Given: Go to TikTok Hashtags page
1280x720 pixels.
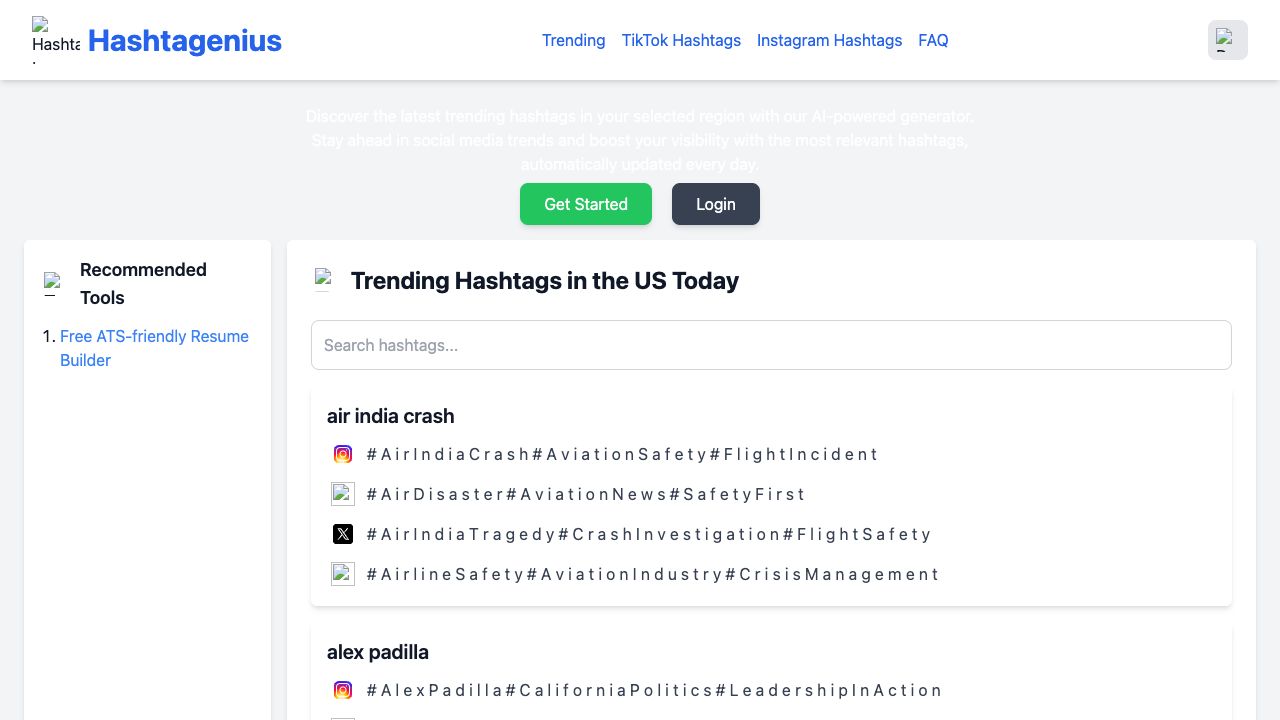Looking at the screenshot, I should (681, 40).
